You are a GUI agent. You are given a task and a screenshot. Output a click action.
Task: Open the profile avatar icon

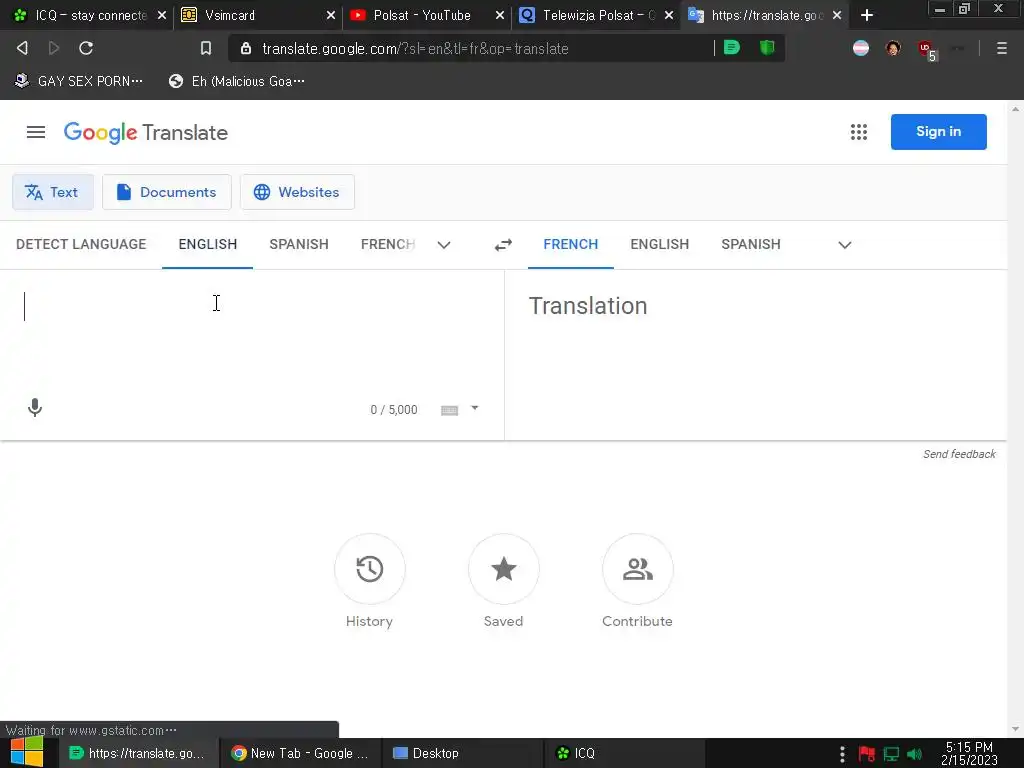(893, 48)
